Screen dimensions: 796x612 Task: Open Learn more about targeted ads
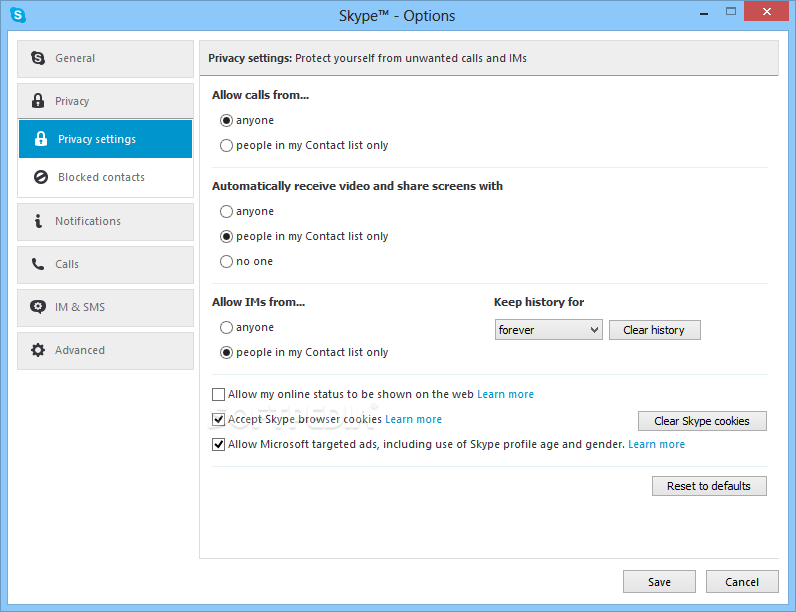coord(656,445)
